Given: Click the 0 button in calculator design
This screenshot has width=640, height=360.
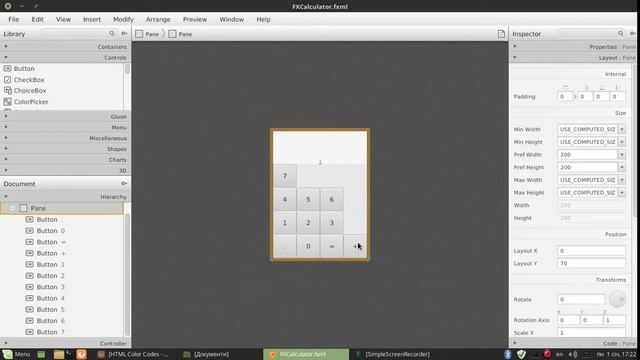Looking at the screenshot, I should [x=308, y=246].
